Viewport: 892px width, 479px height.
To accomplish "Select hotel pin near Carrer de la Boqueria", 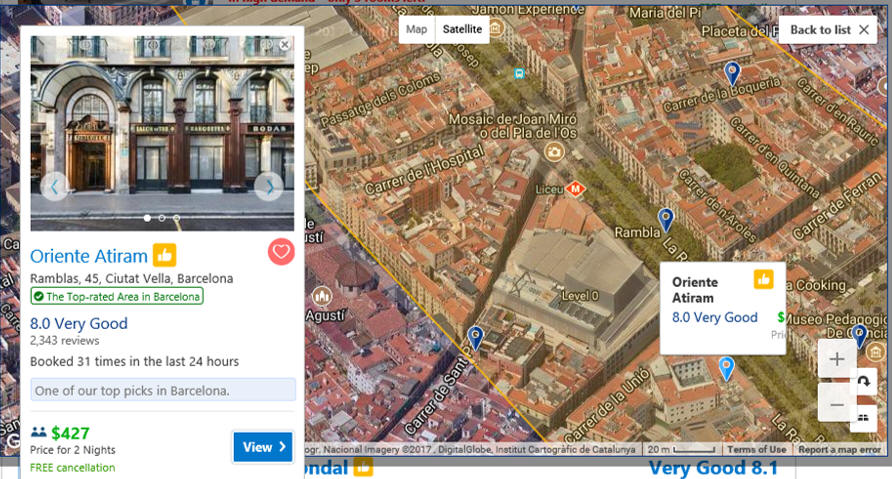I will (732, 74).
